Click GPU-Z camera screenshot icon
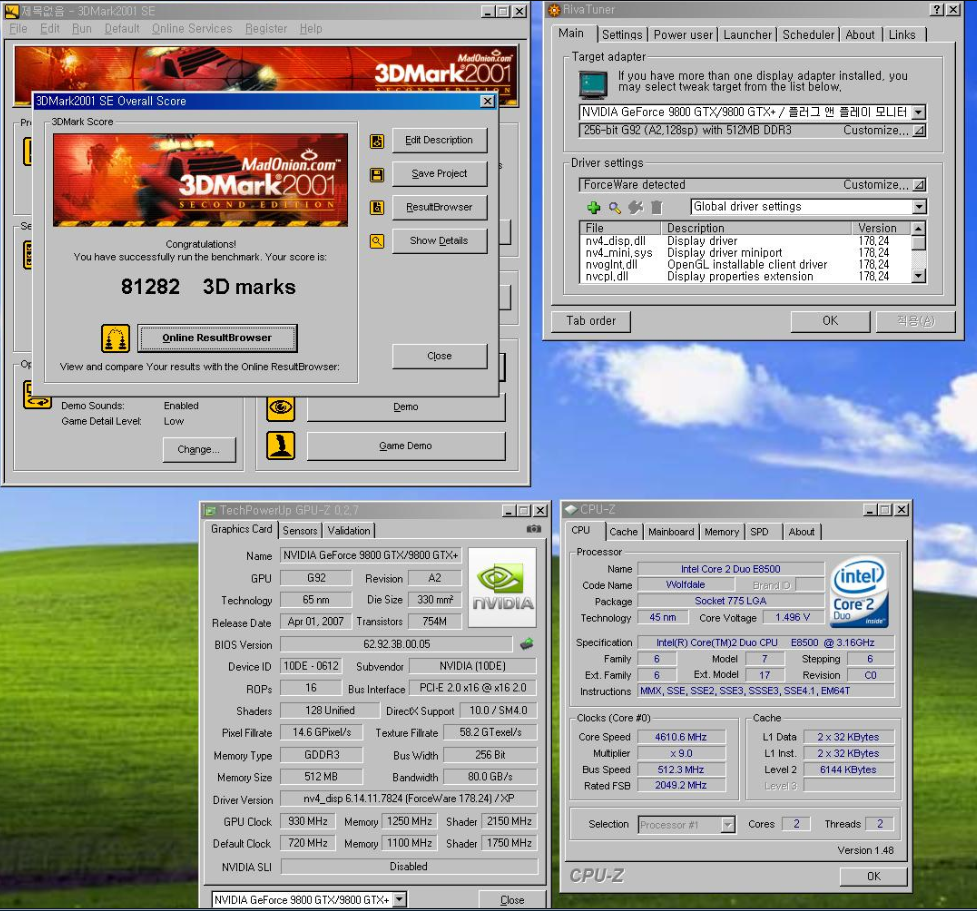 pos(534,529)
